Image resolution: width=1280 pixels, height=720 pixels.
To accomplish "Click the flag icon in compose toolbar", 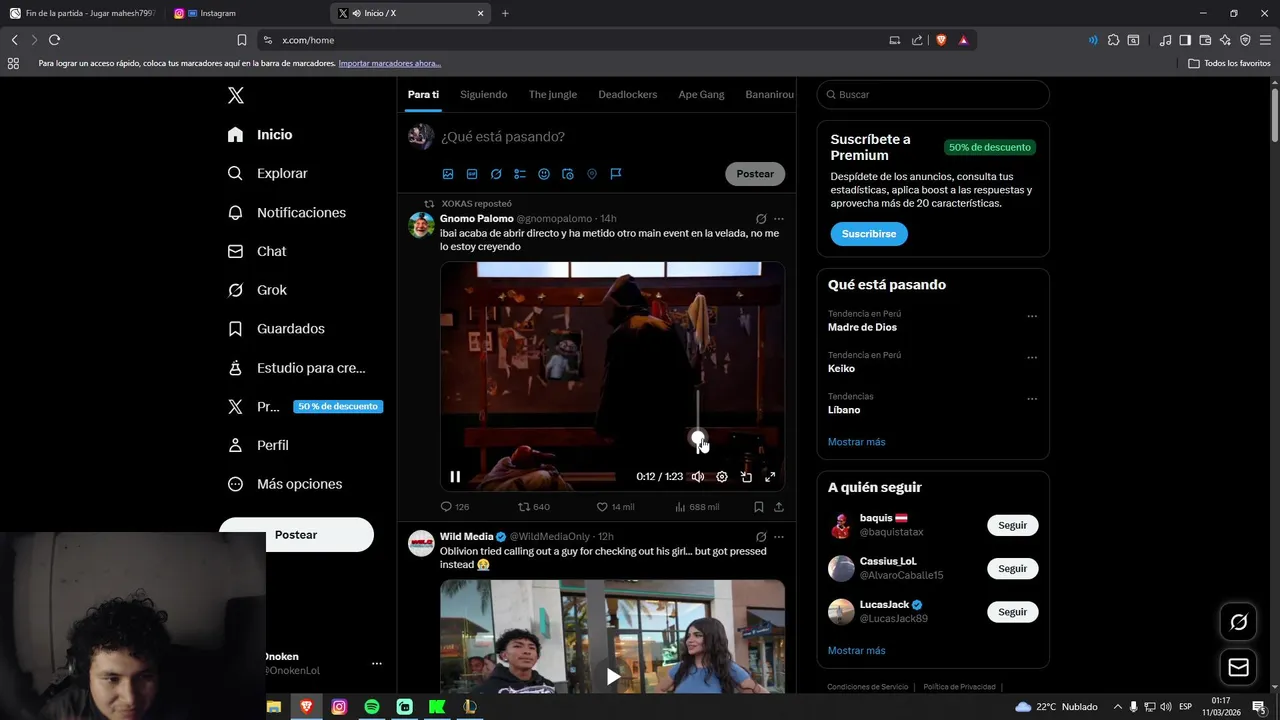I will tap(616, 174).
